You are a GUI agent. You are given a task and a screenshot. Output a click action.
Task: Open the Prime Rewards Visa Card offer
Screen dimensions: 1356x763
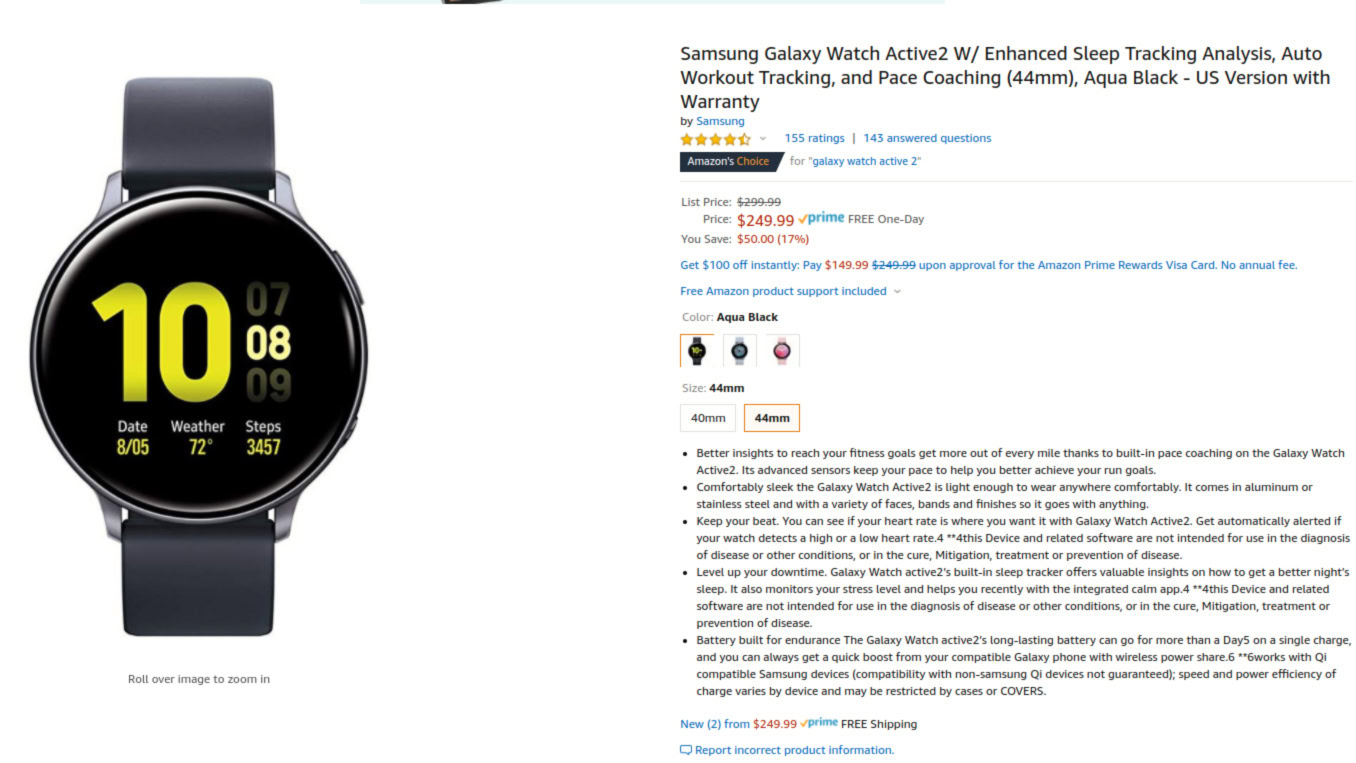[988, 265]
